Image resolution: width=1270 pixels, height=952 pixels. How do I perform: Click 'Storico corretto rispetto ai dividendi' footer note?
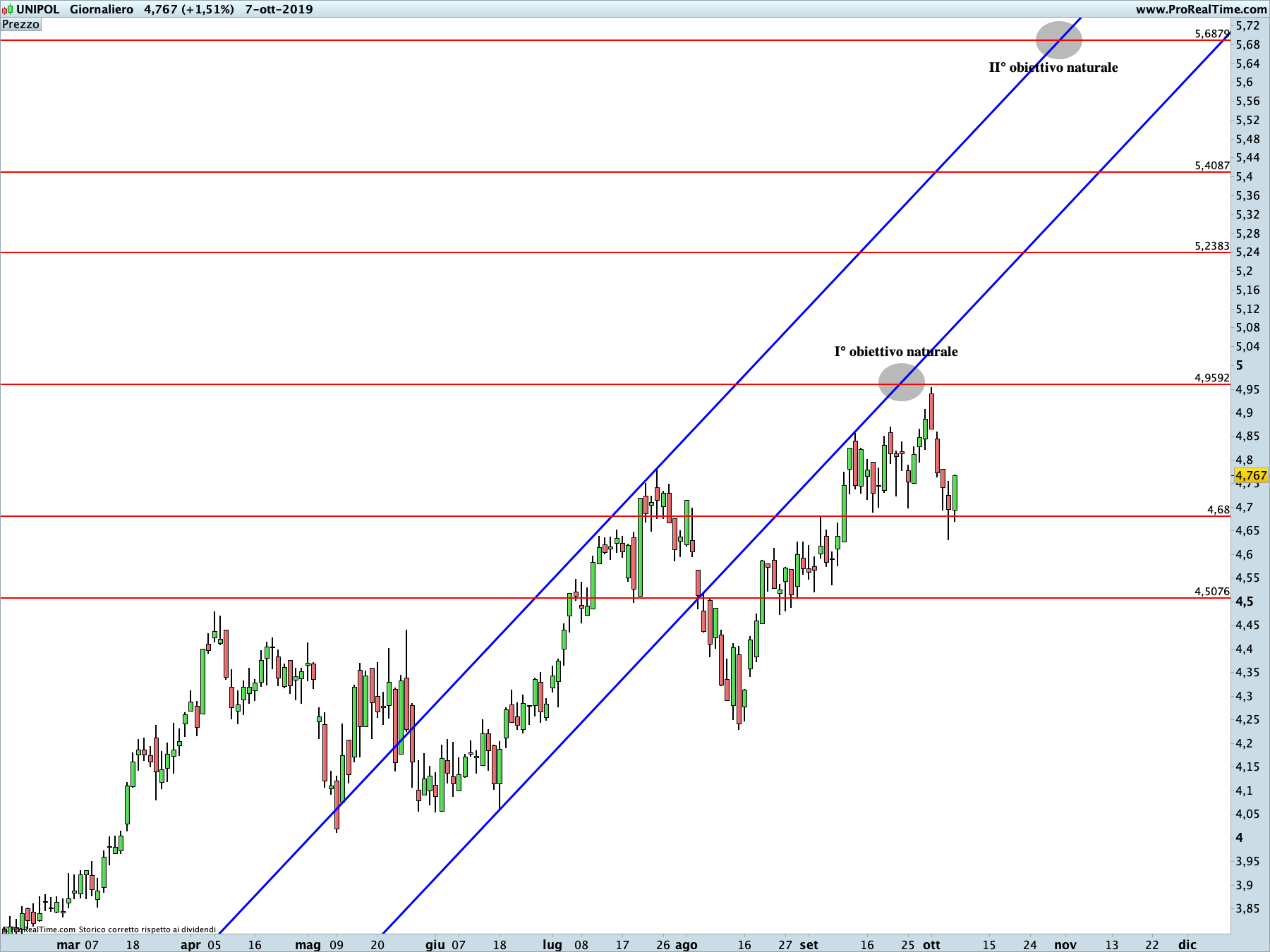point(147,929)
